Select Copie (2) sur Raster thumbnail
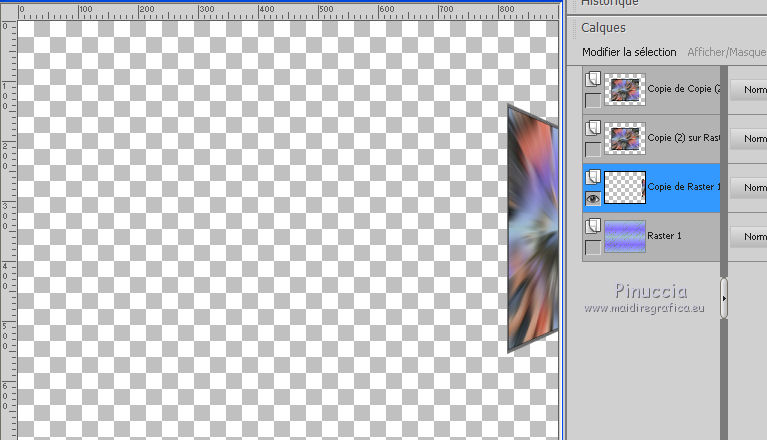This screenshot has width=767, height=440. click(x=625, y=138)
